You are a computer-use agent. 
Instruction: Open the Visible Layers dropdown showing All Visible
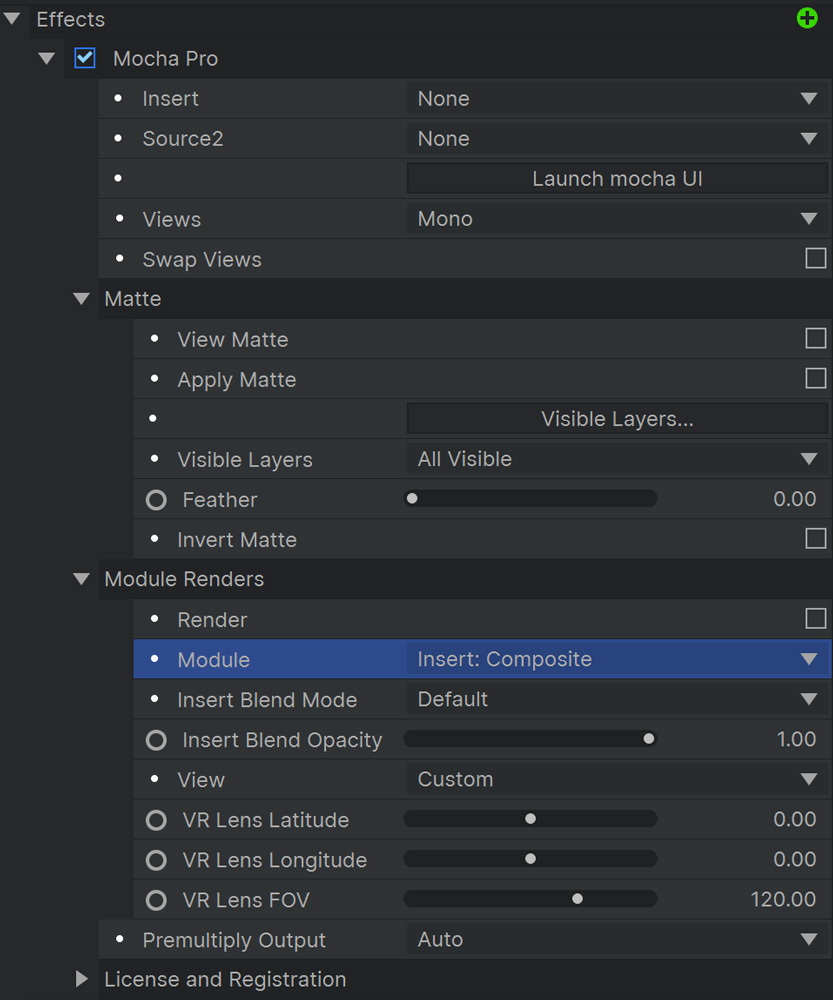click(x=617, y=459)
